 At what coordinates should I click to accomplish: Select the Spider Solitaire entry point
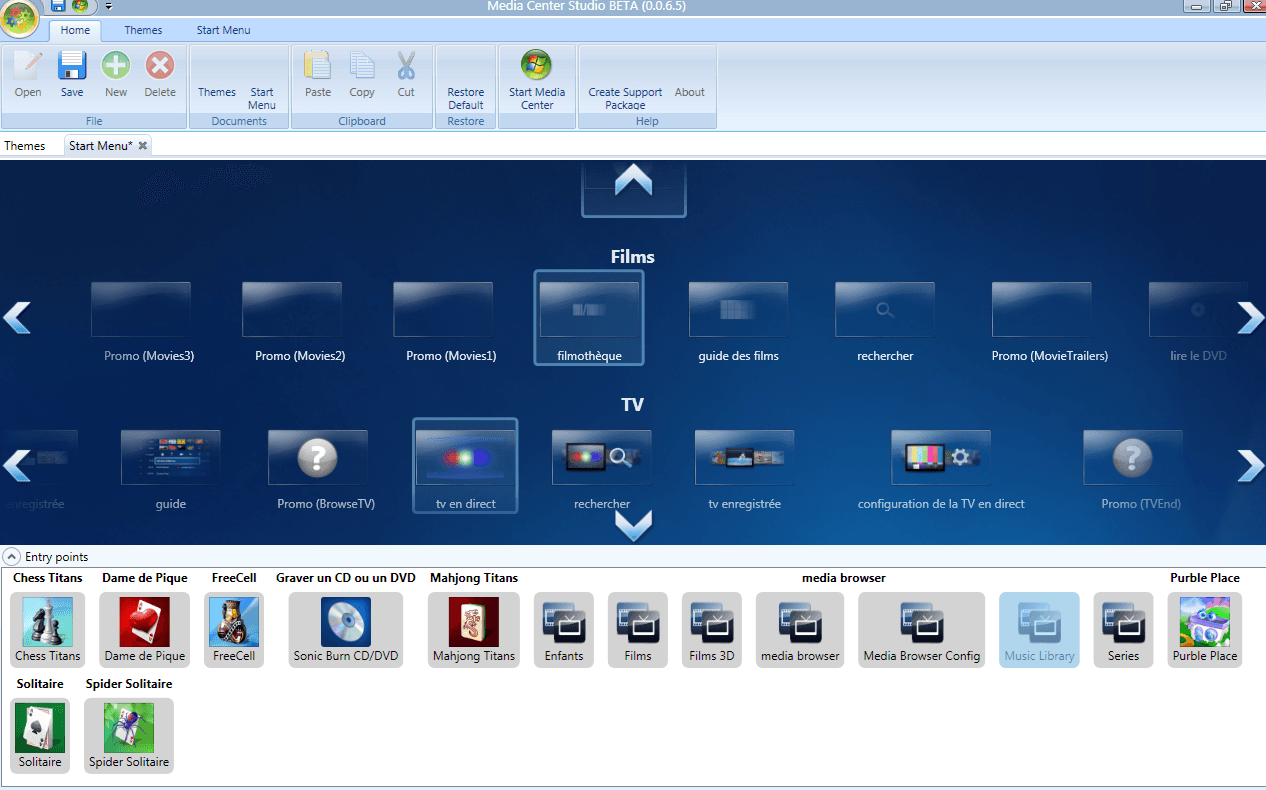(129, 736)
